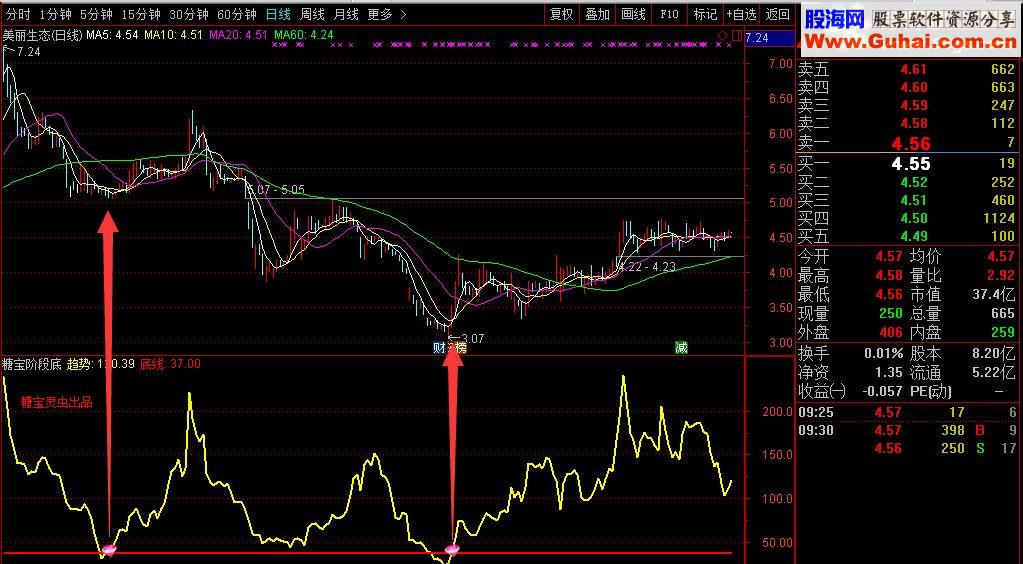The width and height of the screenshot is (1023, 564).
Task: Select the 60分钟 period tab
Action: [237, 14]
